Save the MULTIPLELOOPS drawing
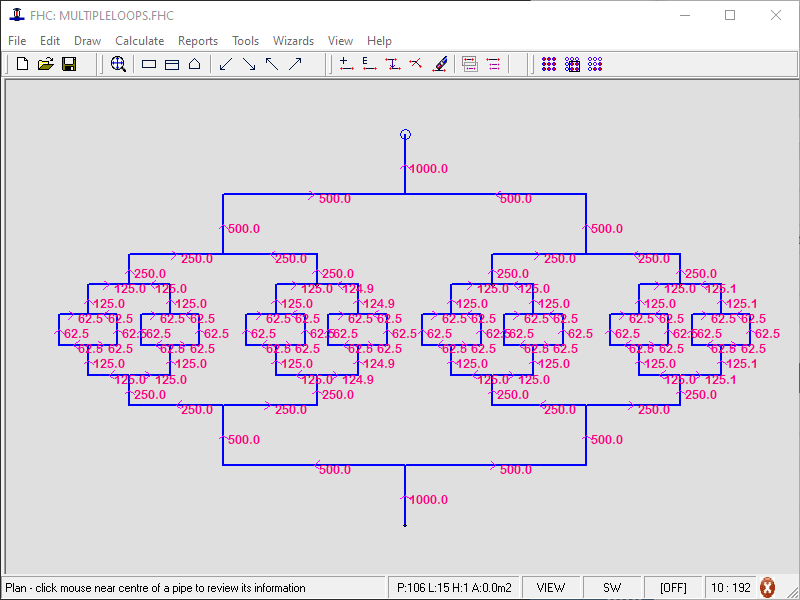Image resolution: width=800 pixels, height=600 pixels. click(69, 63)
